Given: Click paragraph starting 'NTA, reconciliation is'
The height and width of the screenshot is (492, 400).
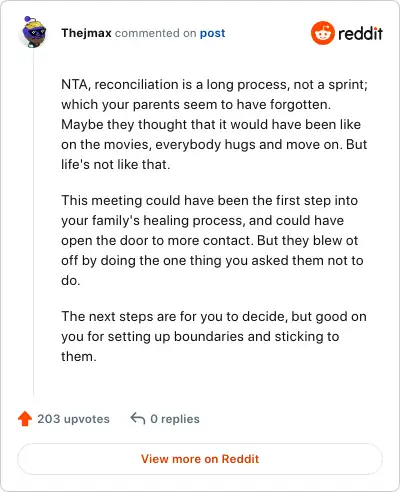Looking at the screenshot, I should pos(214,124).
